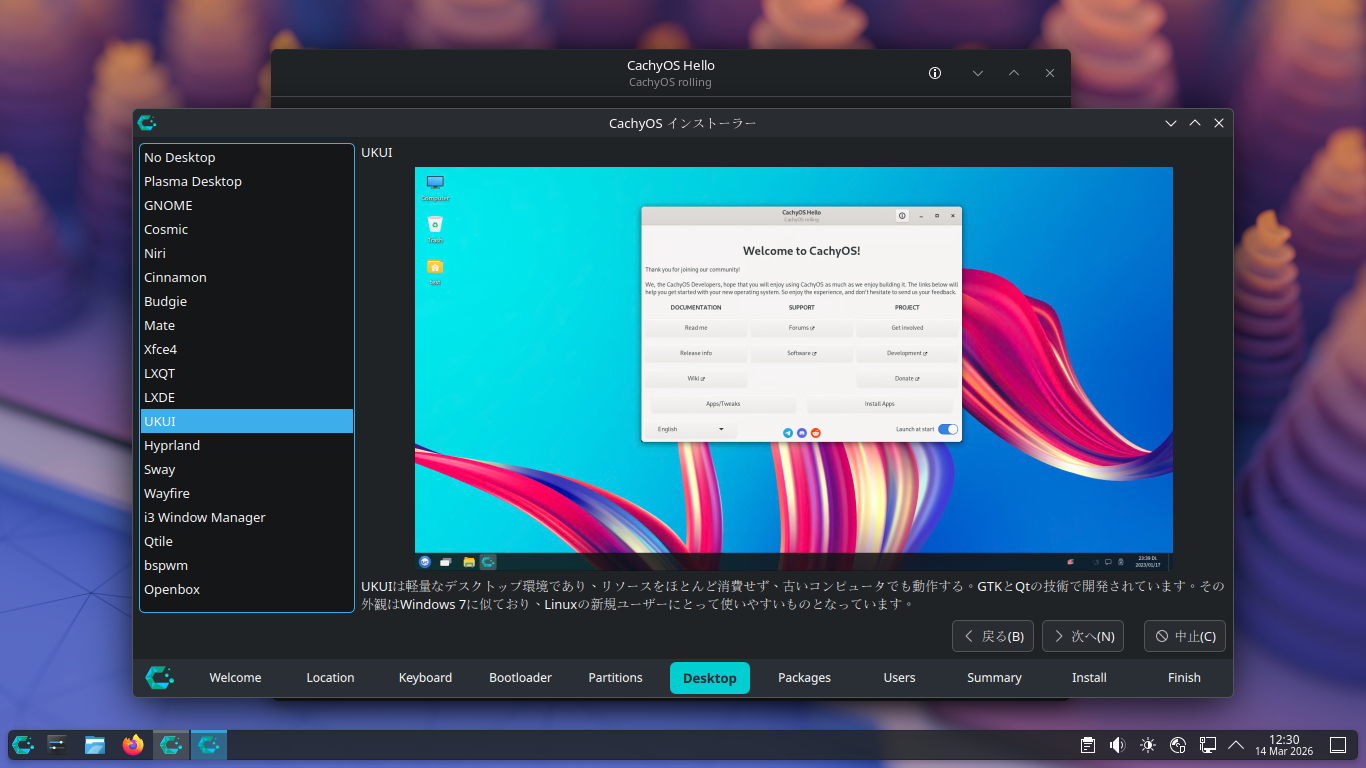This screenshot has height=768, width=1366.
Task: Launch Firefox from the taskbar
Action: [x=133, y=745]
